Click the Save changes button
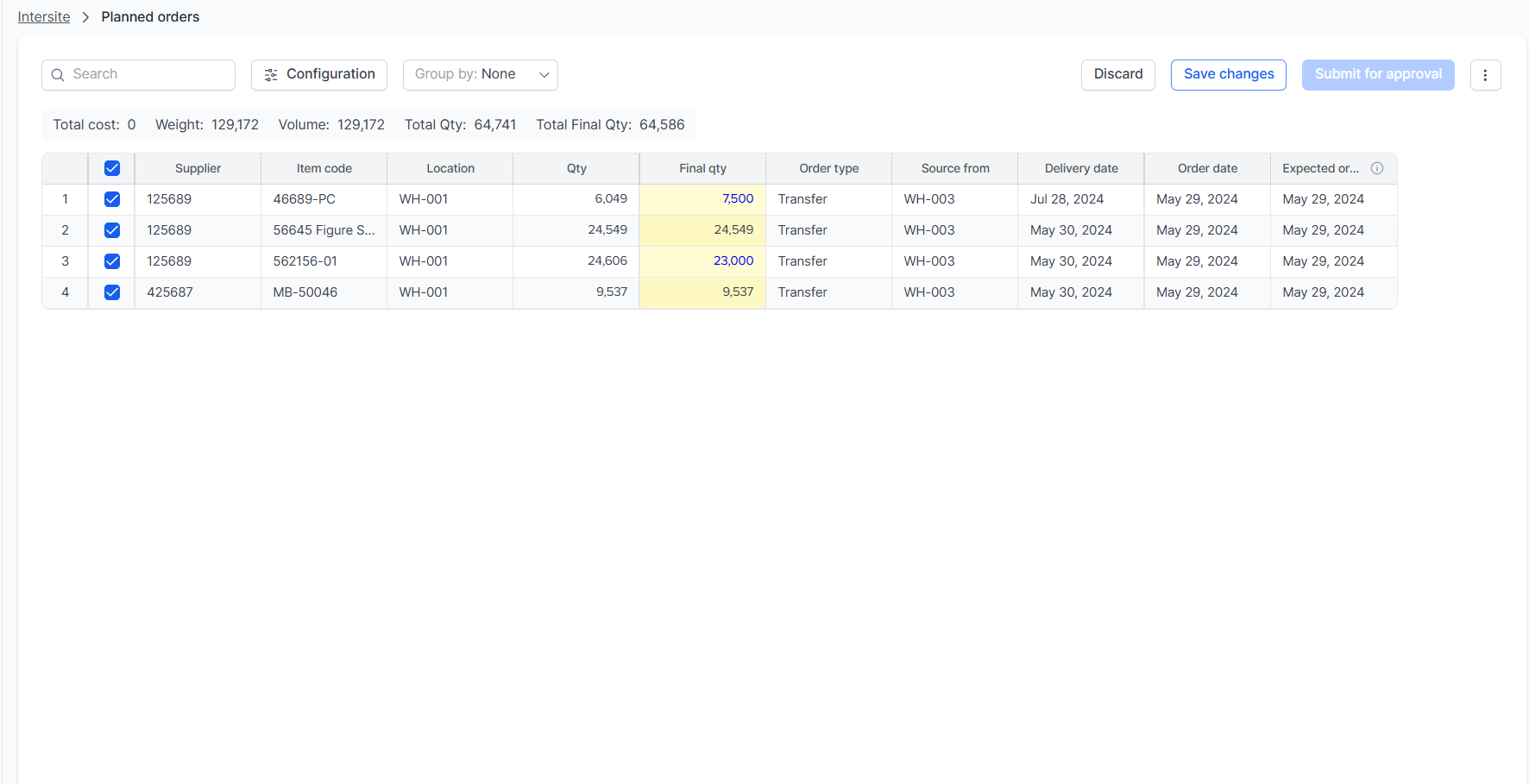Image resolution: width=1529 pixels, height=784 pixels. coord(1229,75)
